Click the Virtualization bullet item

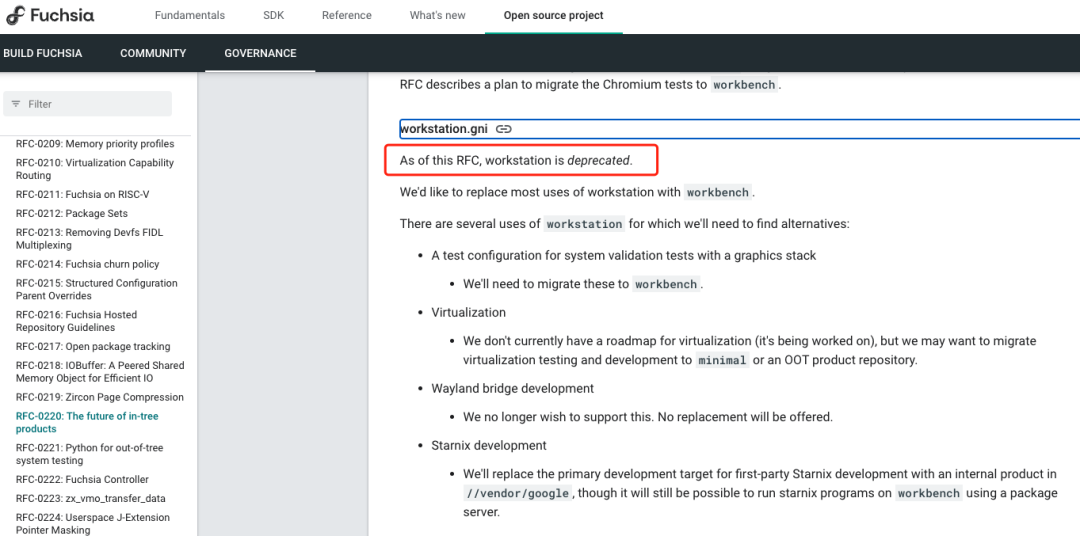click(468, 312)
